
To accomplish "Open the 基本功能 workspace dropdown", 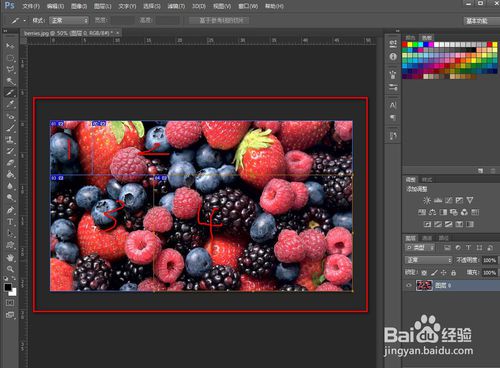I will (x=482, y=21).
